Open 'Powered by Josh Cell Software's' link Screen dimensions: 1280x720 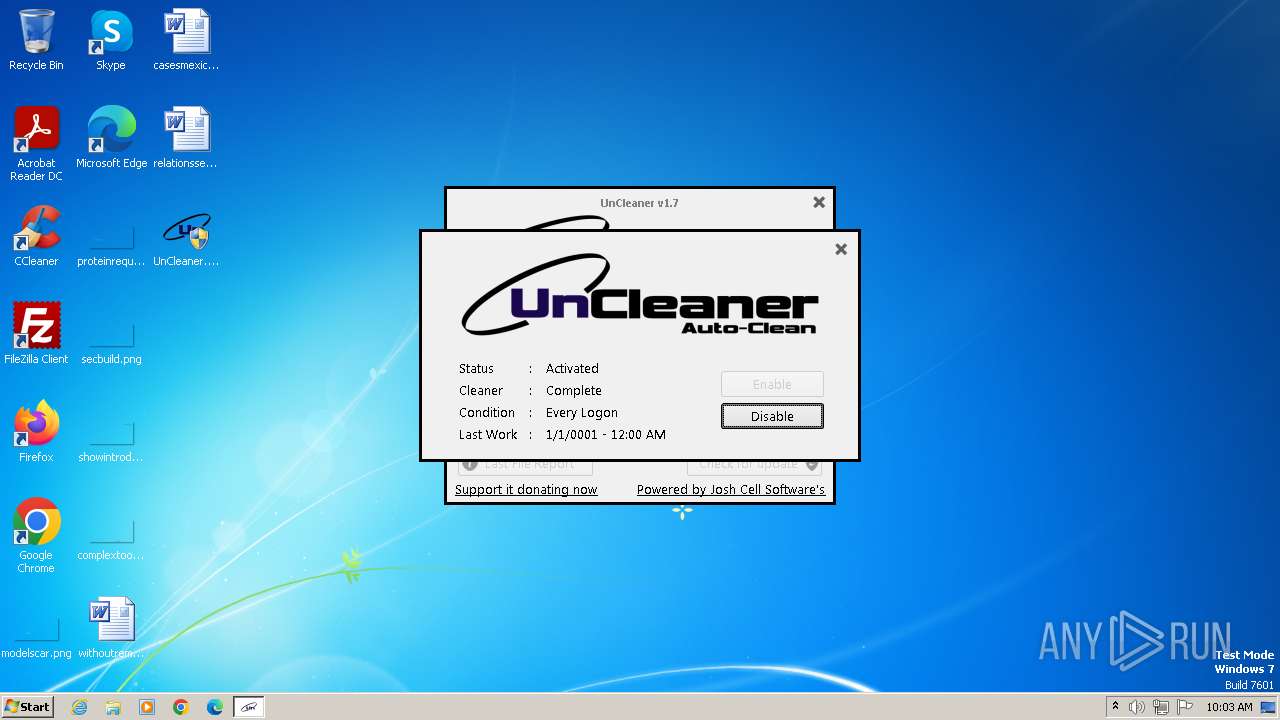point(731,489)
